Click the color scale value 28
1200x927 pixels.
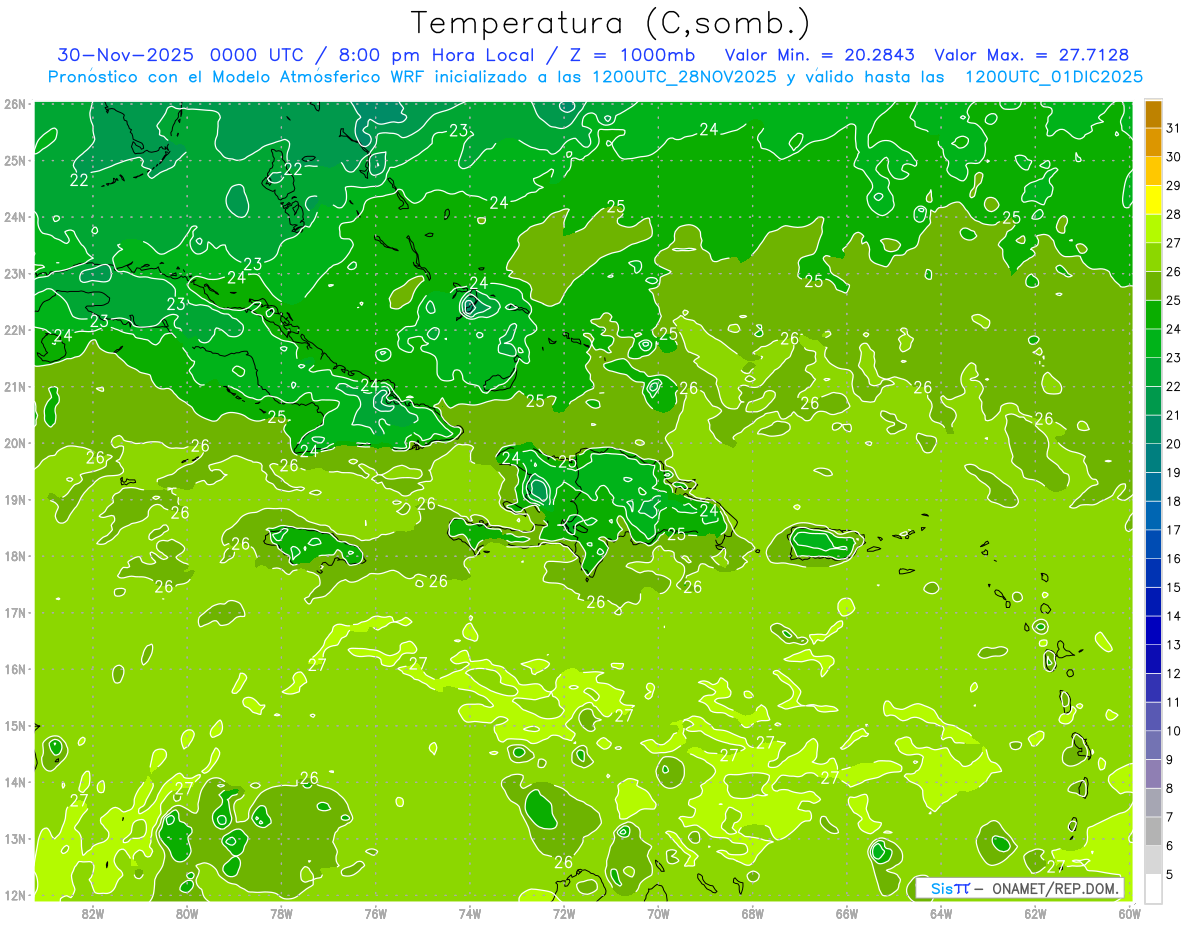pyautogui.click(x=1173, y=214)
